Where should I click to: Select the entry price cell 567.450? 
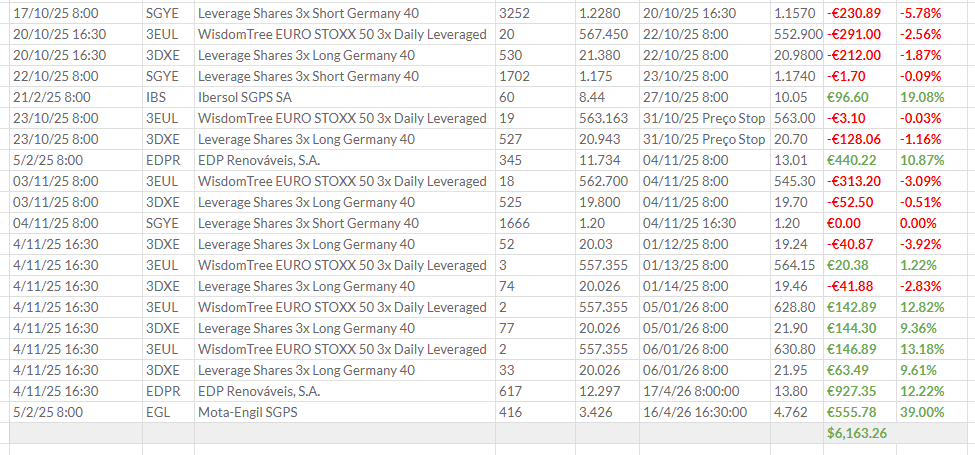(607, 35)
